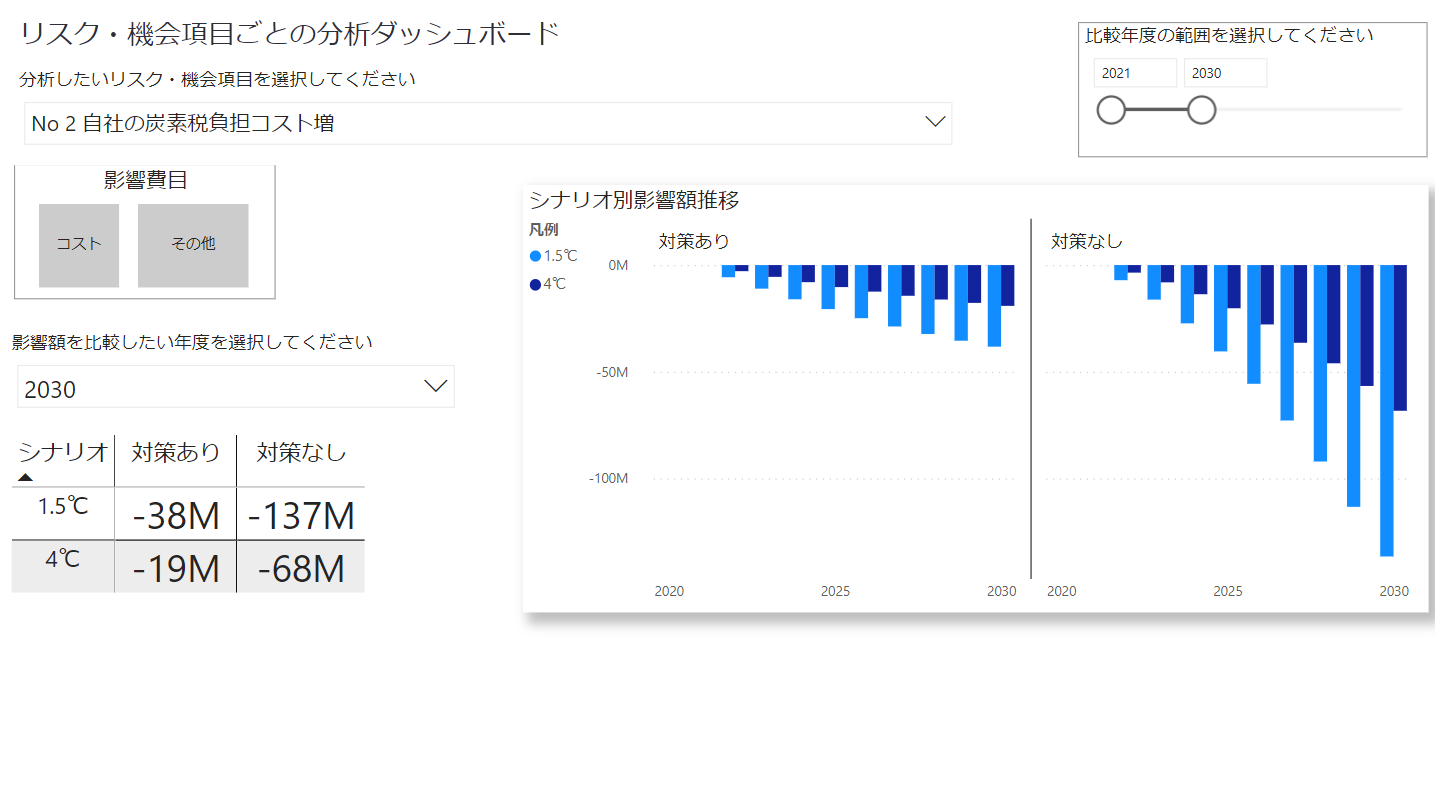Open the risk/opportunity item dropdown chevron

point(935,122)
